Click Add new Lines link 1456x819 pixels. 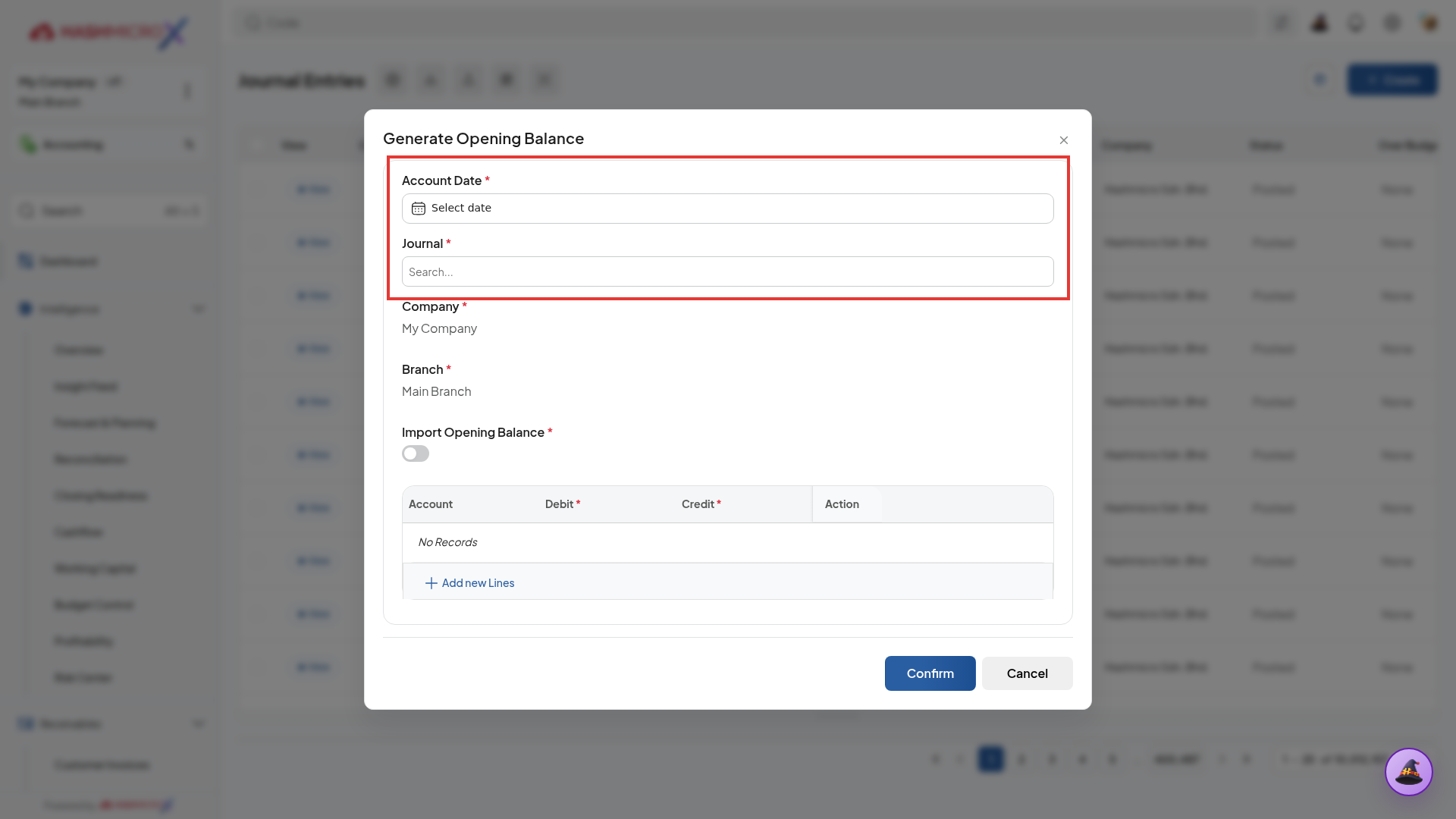478,583
